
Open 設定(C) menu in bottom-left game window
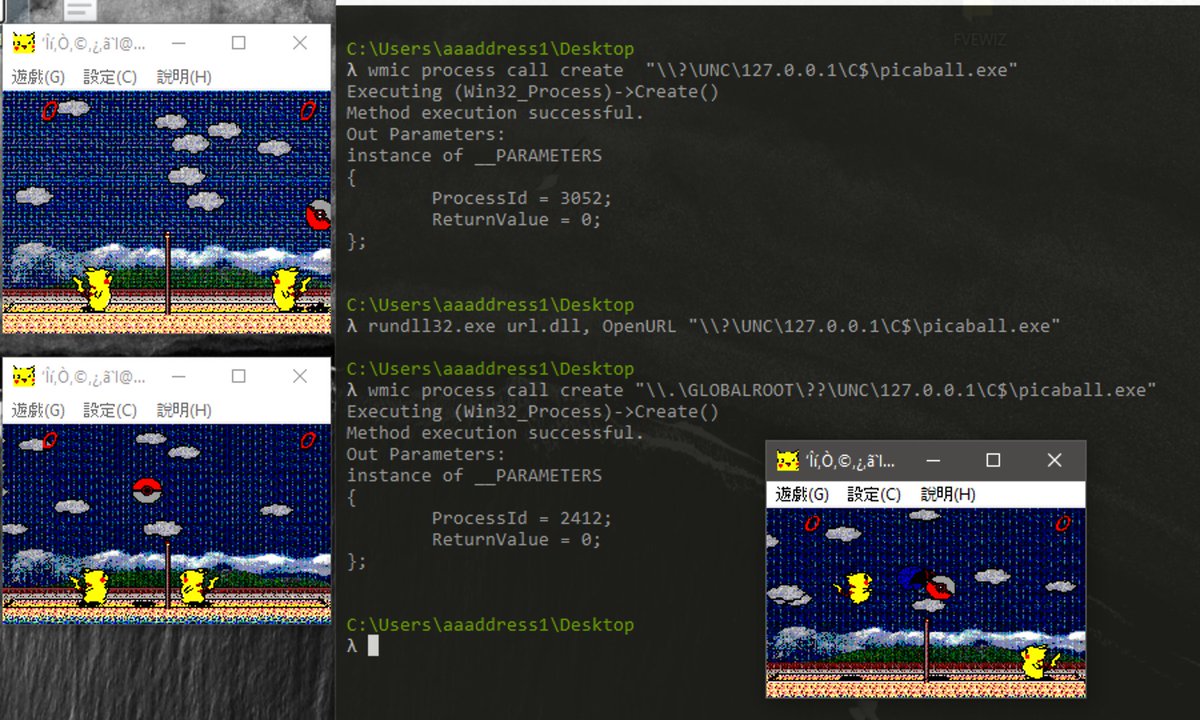(110, 410)
